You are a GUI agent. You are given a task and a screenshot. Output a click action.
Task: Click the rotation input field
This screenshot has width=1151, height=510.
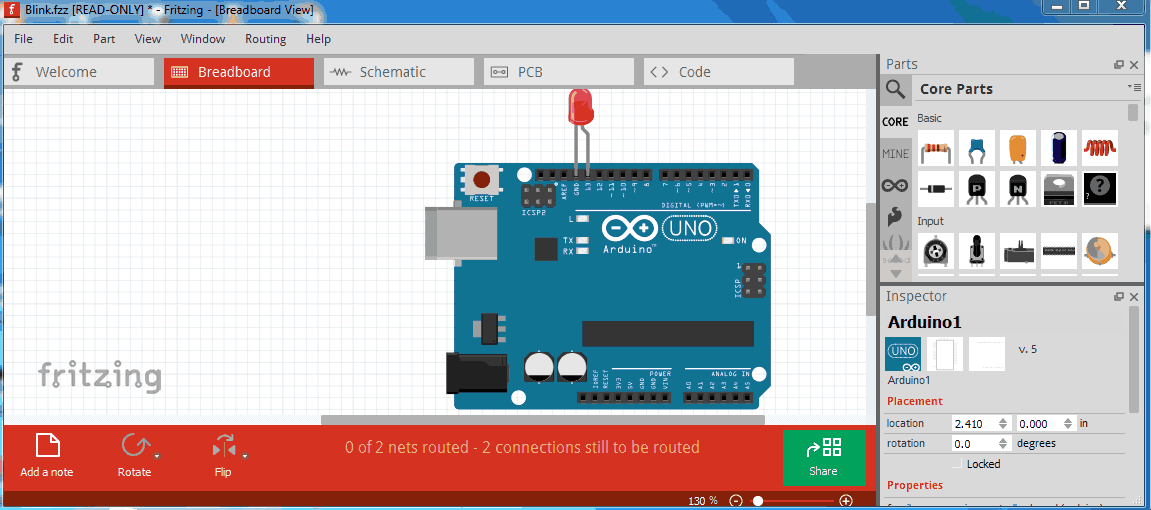point(973,443)
